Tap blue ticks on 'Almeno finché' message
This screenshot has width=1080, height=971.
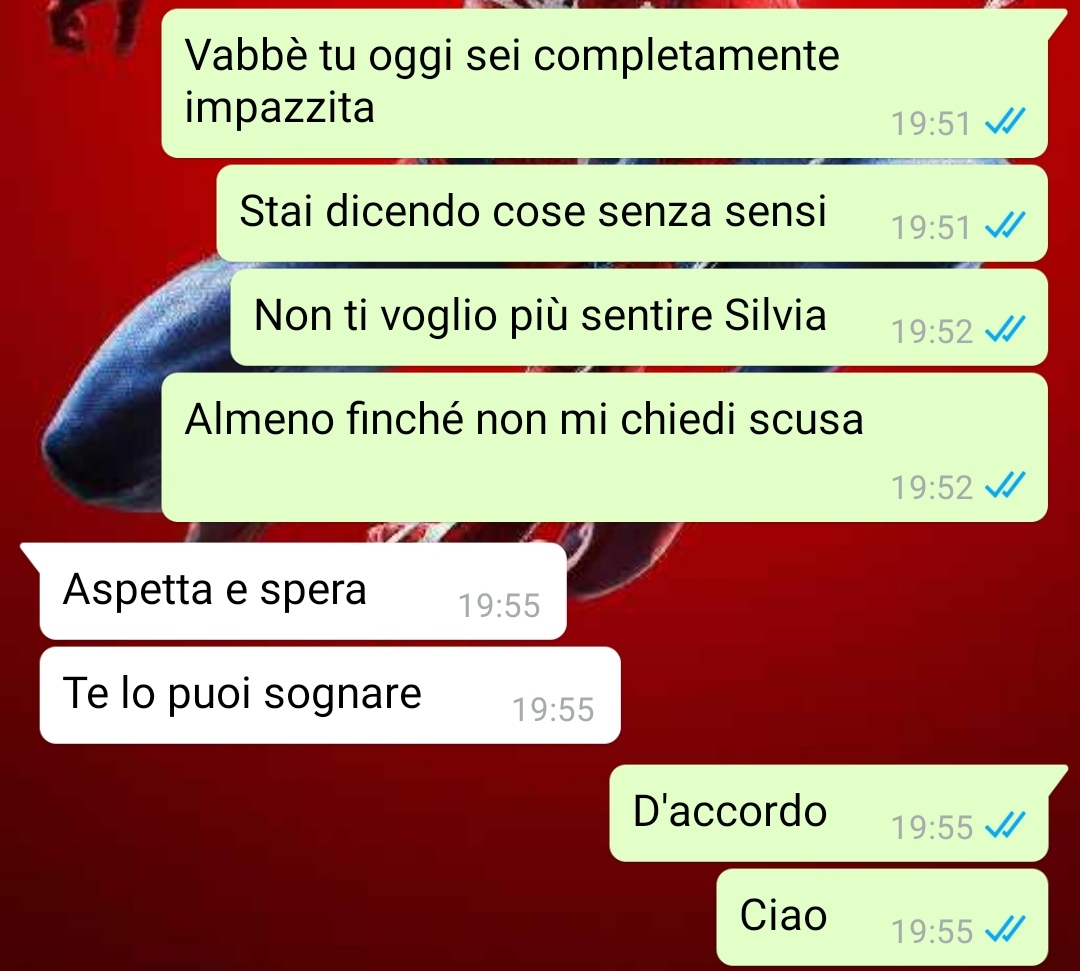pos(1005,484)
